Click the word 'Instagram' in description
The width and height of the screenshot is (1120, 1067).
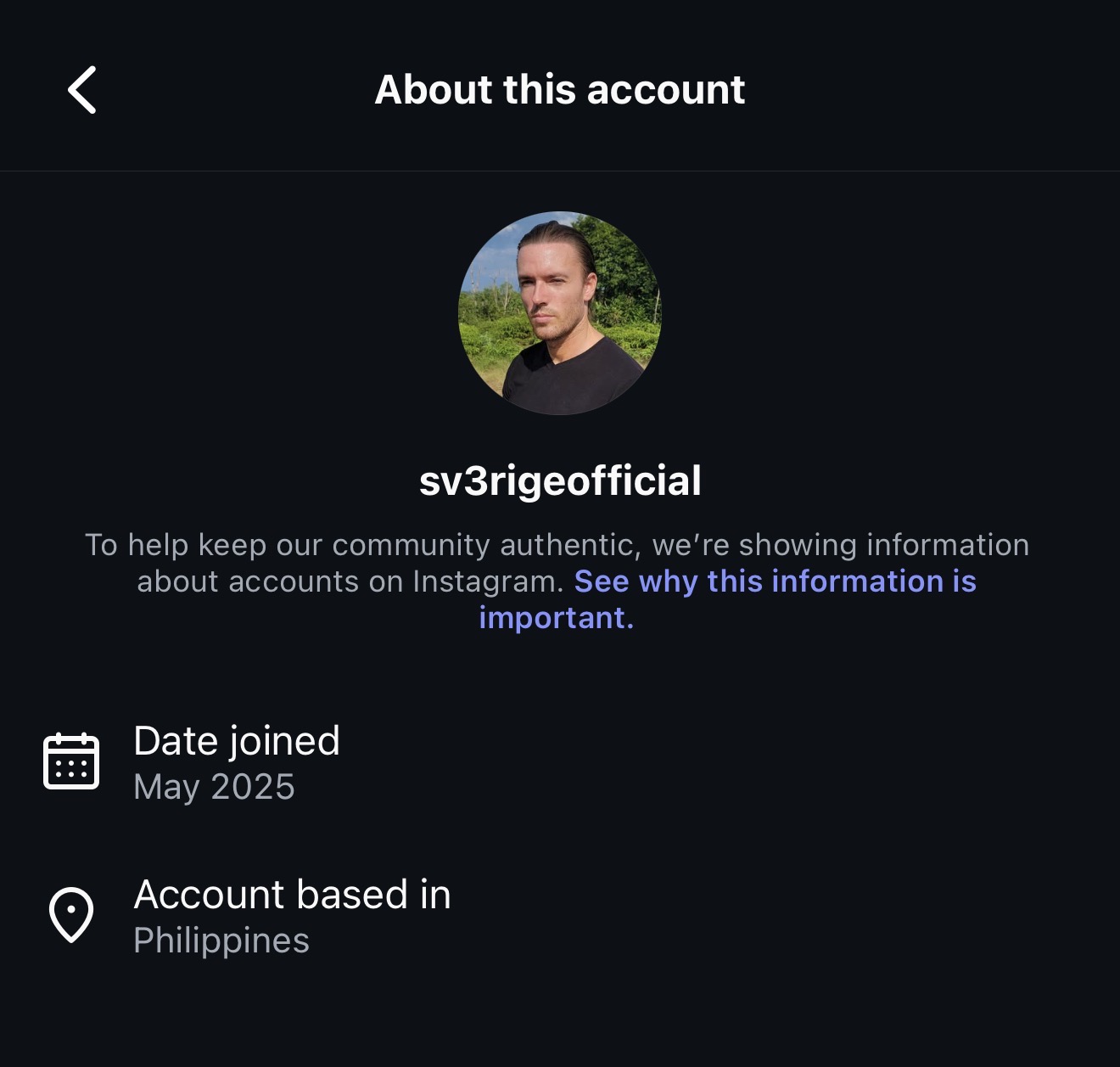click(x=488, y=581)
